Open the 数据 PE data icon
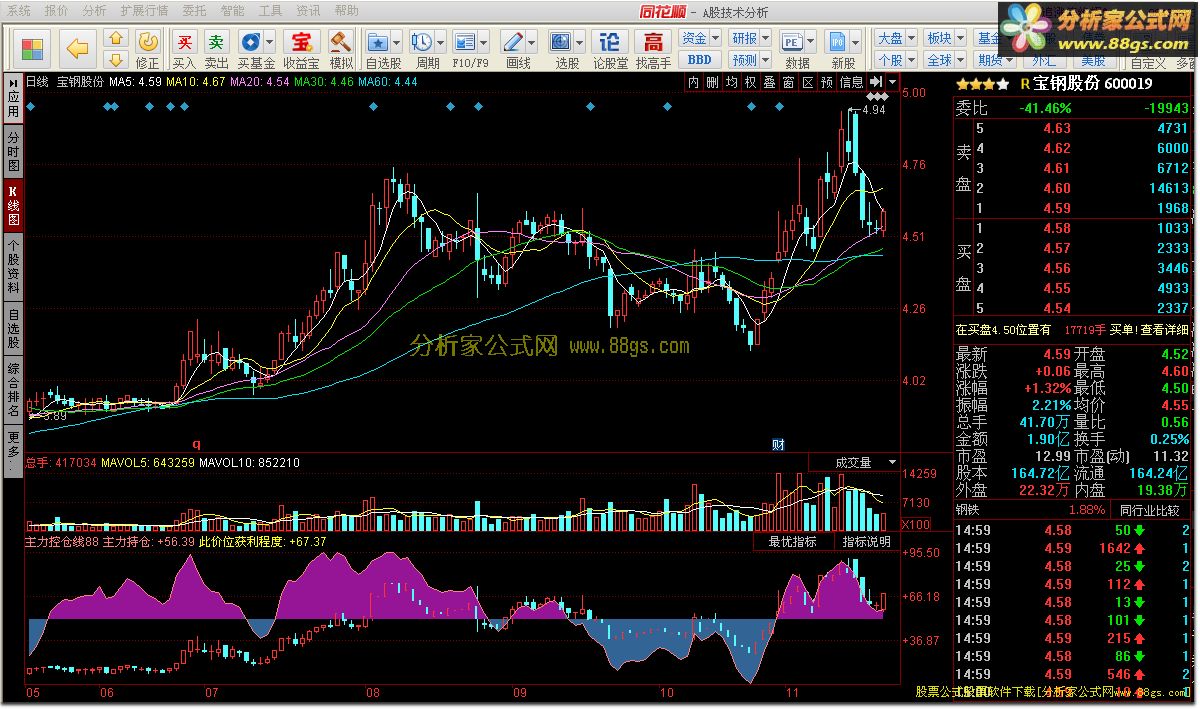 pos(791,41)
